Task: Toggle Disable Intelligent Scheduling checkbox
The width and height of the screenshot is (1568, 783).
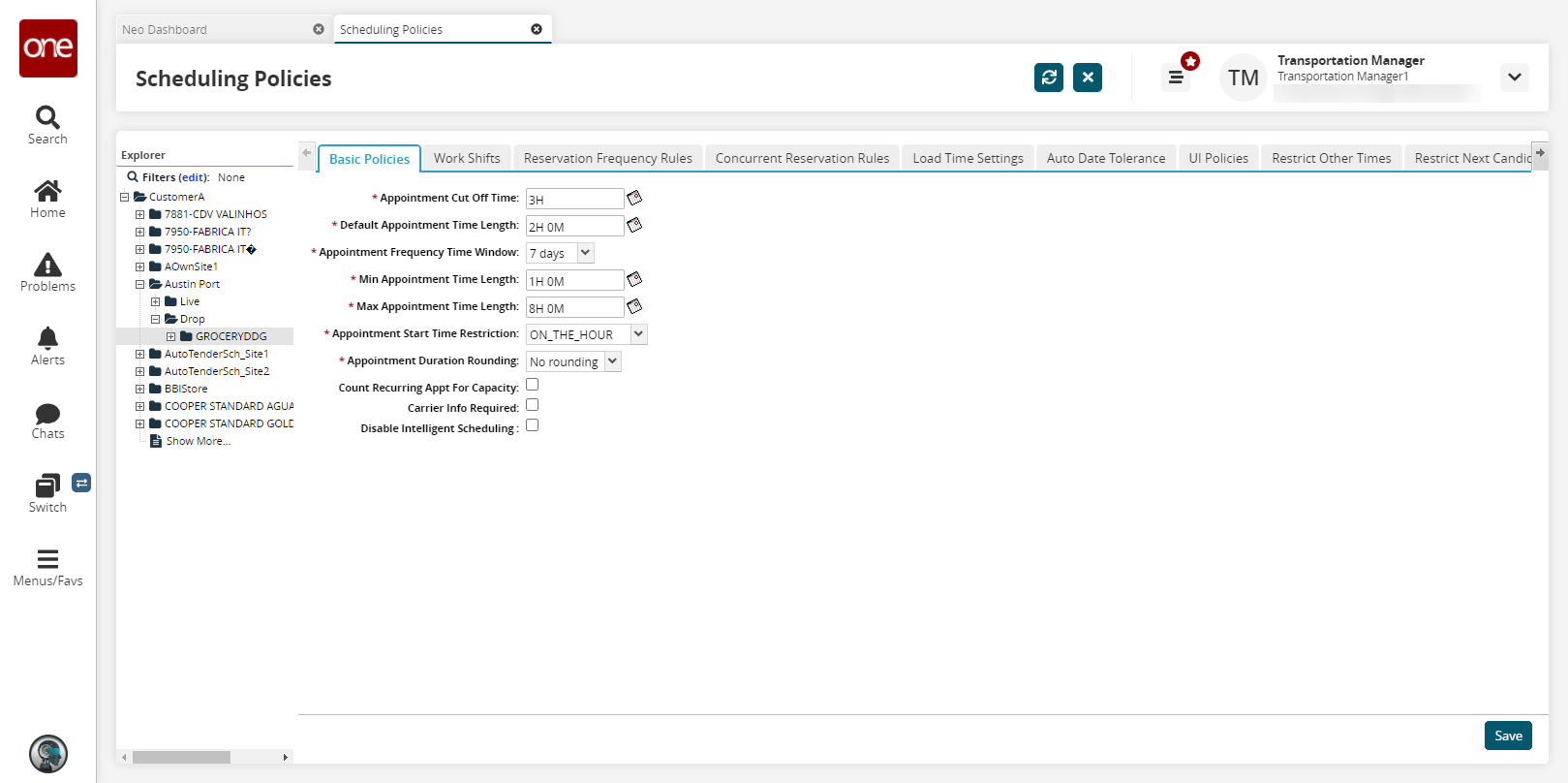Action: coord(532,425)
